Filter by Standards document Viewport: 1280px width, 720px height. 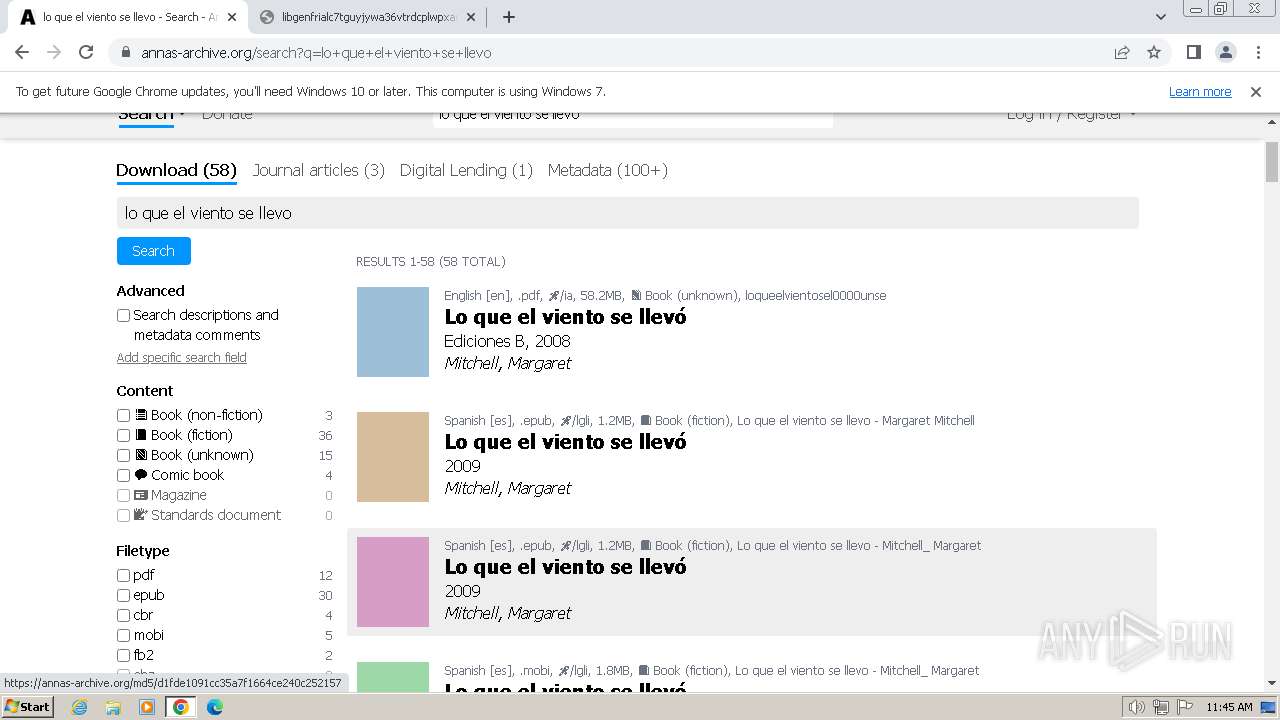123,515
